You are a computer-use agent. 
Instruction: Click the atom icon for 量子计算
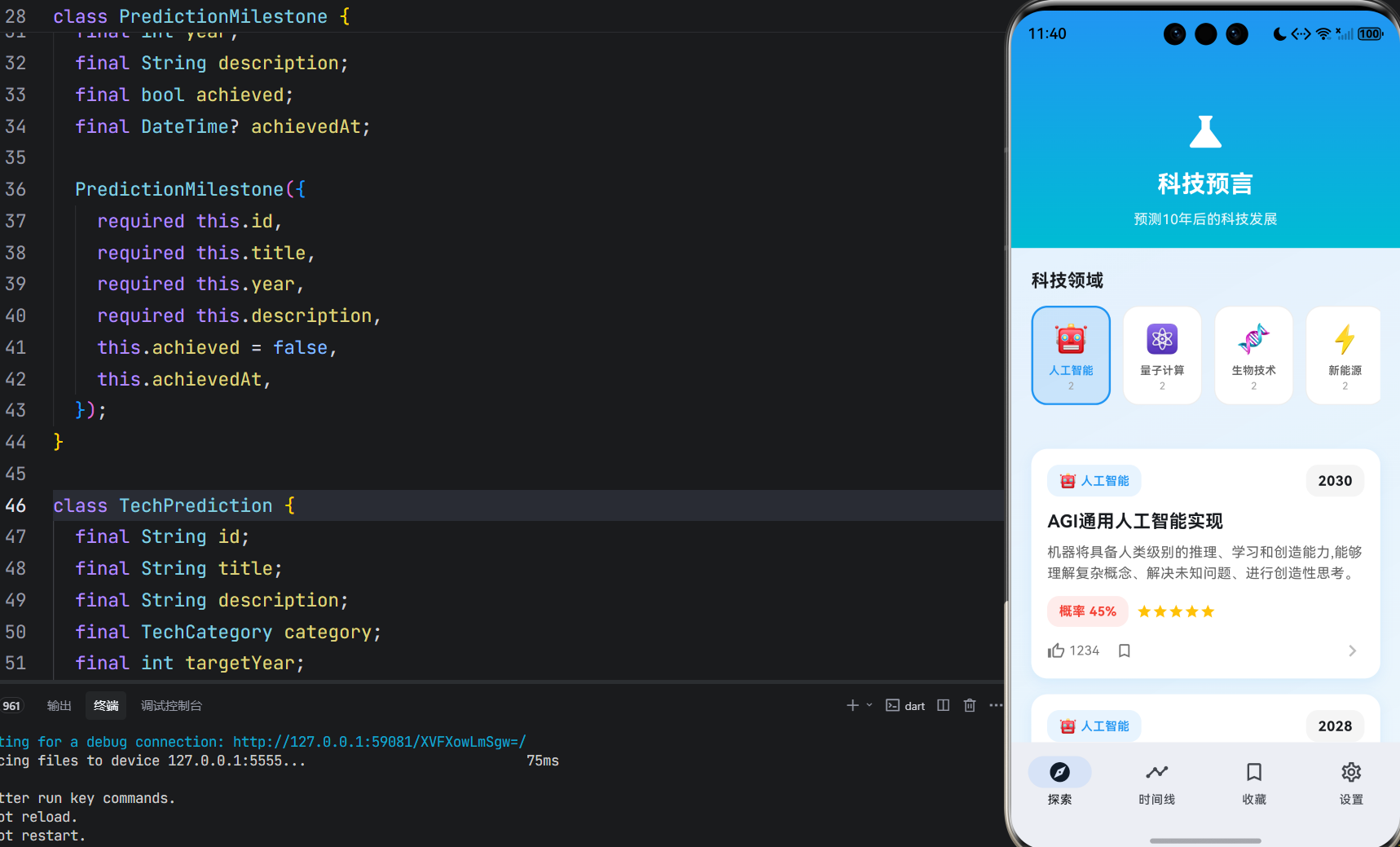[x=1162, y=339]
